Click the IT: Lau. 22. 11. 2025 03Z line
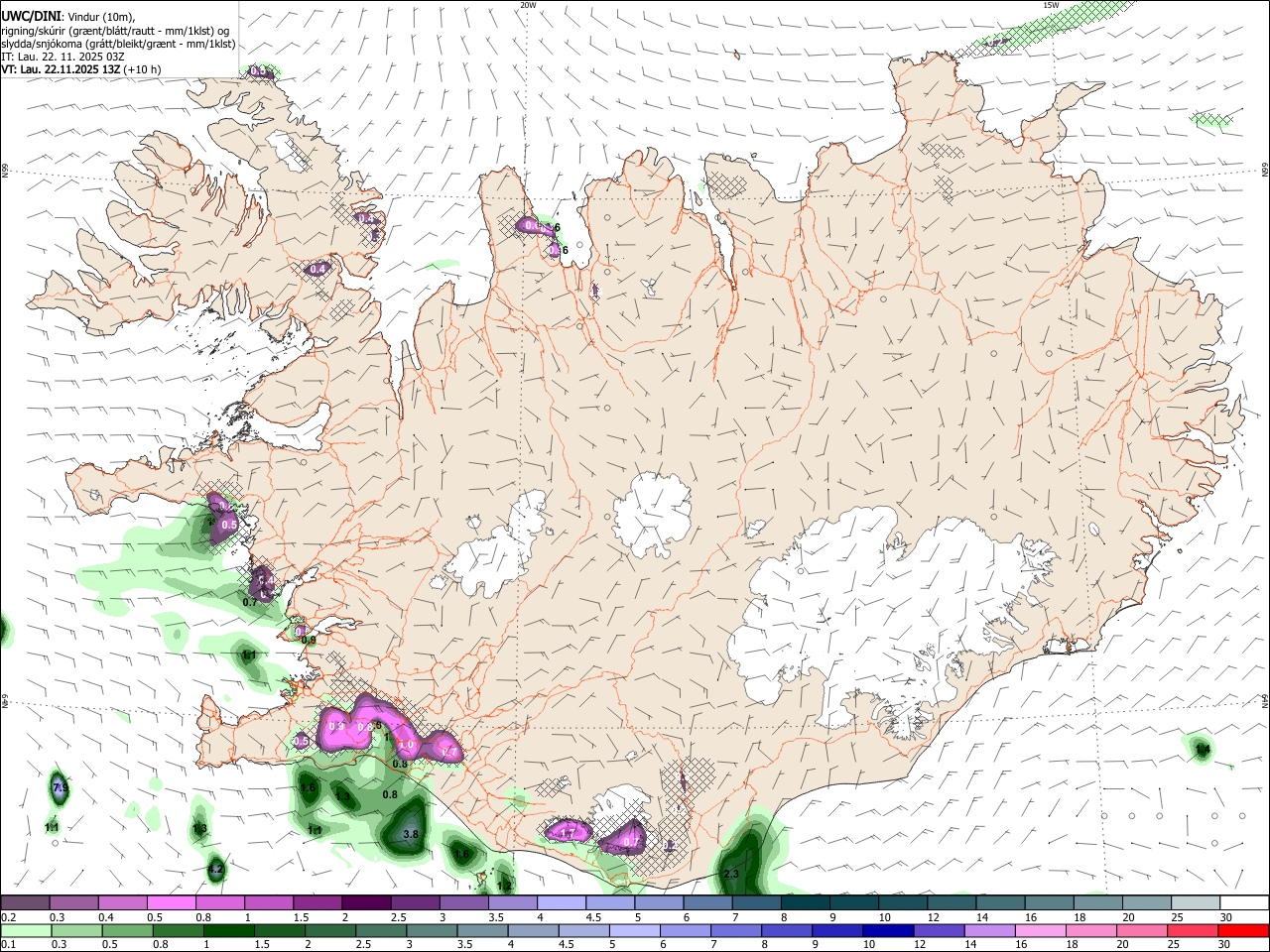Screen dimensions: 1270x952 click(63, 57)
